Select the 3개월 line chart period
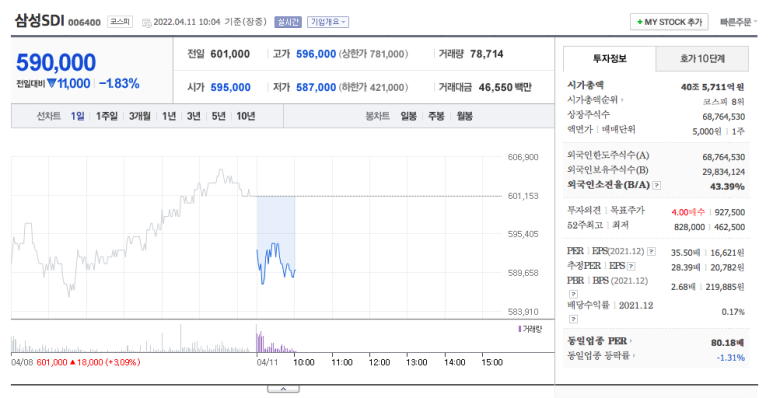This screenshot has height=398, width=773. click(x=140, y=116)
